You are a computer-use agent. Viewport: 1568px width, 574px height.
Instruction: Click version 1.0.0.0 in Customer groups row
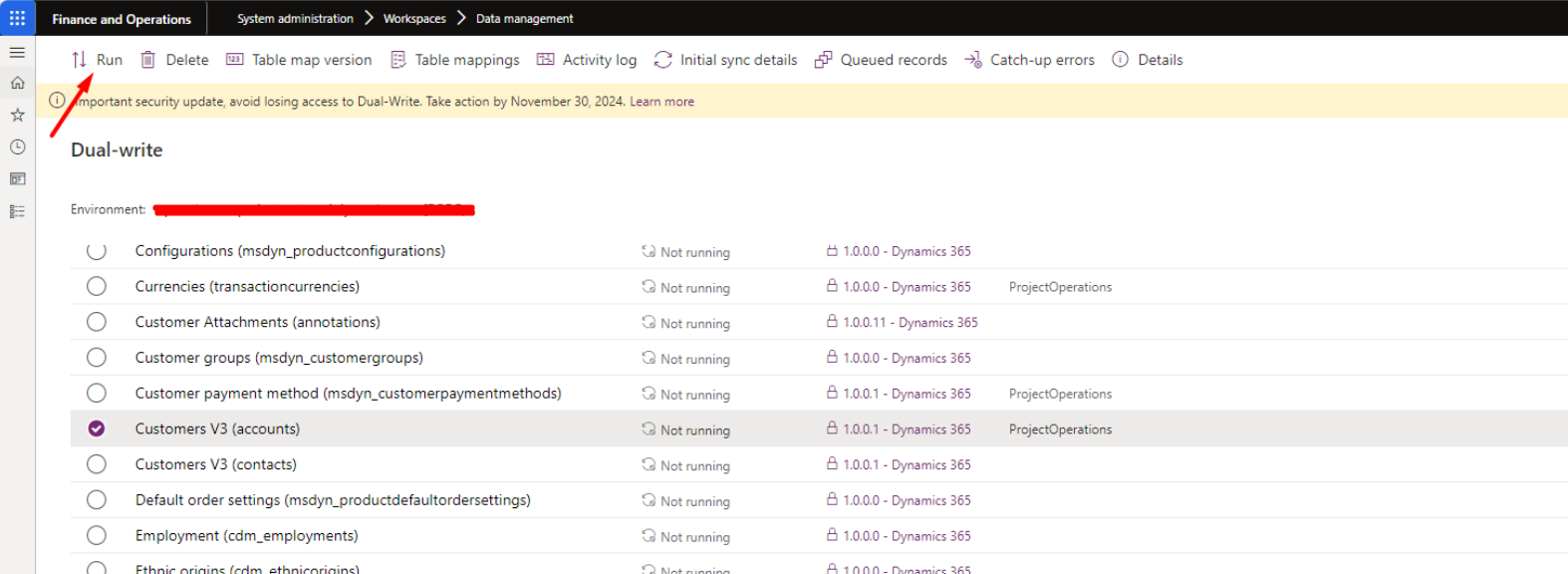(x=907, y=359)
